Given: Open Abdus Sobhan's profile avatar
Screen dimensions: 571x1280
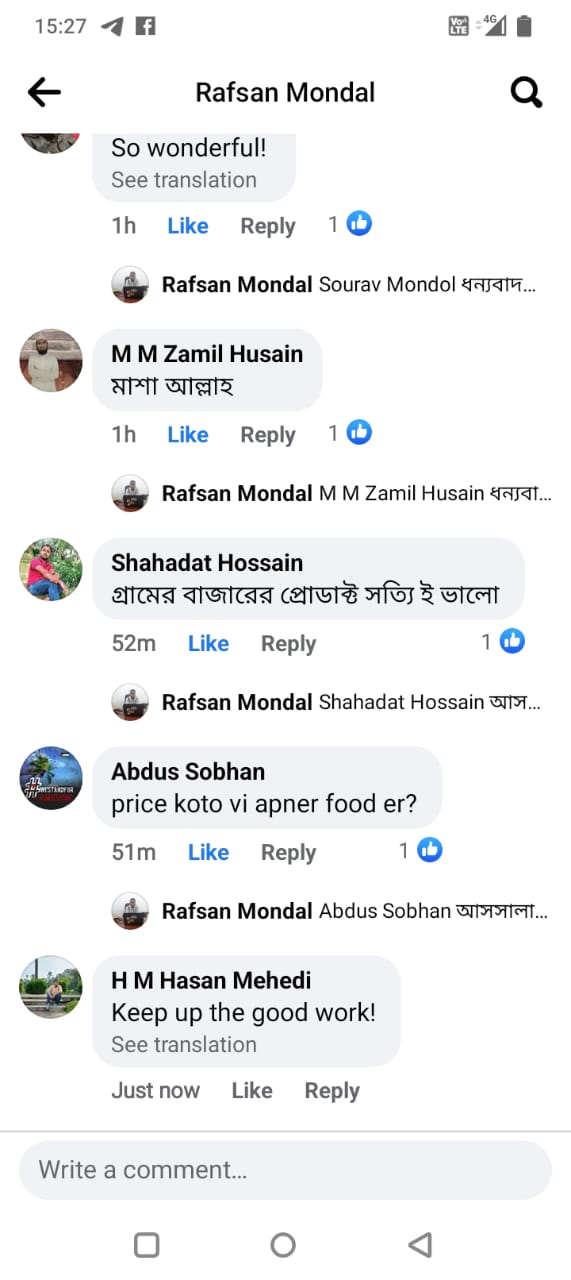Looking at the screenshot, I should click(x=51, y=778).
